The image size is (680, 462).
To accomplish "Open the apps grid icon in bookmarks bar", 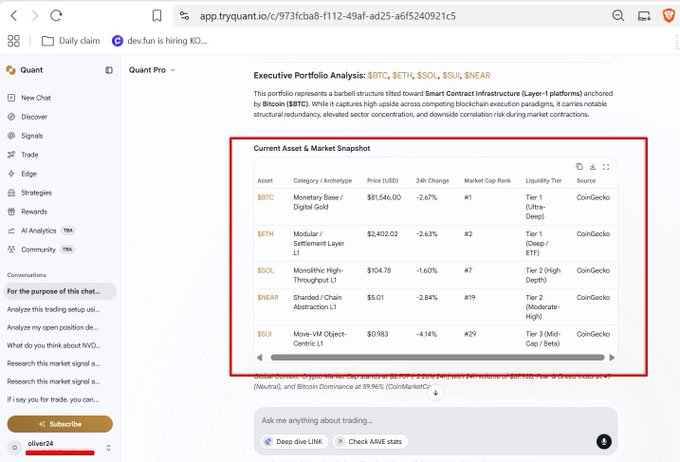I will pyautogui.click(x=13, y=41).
